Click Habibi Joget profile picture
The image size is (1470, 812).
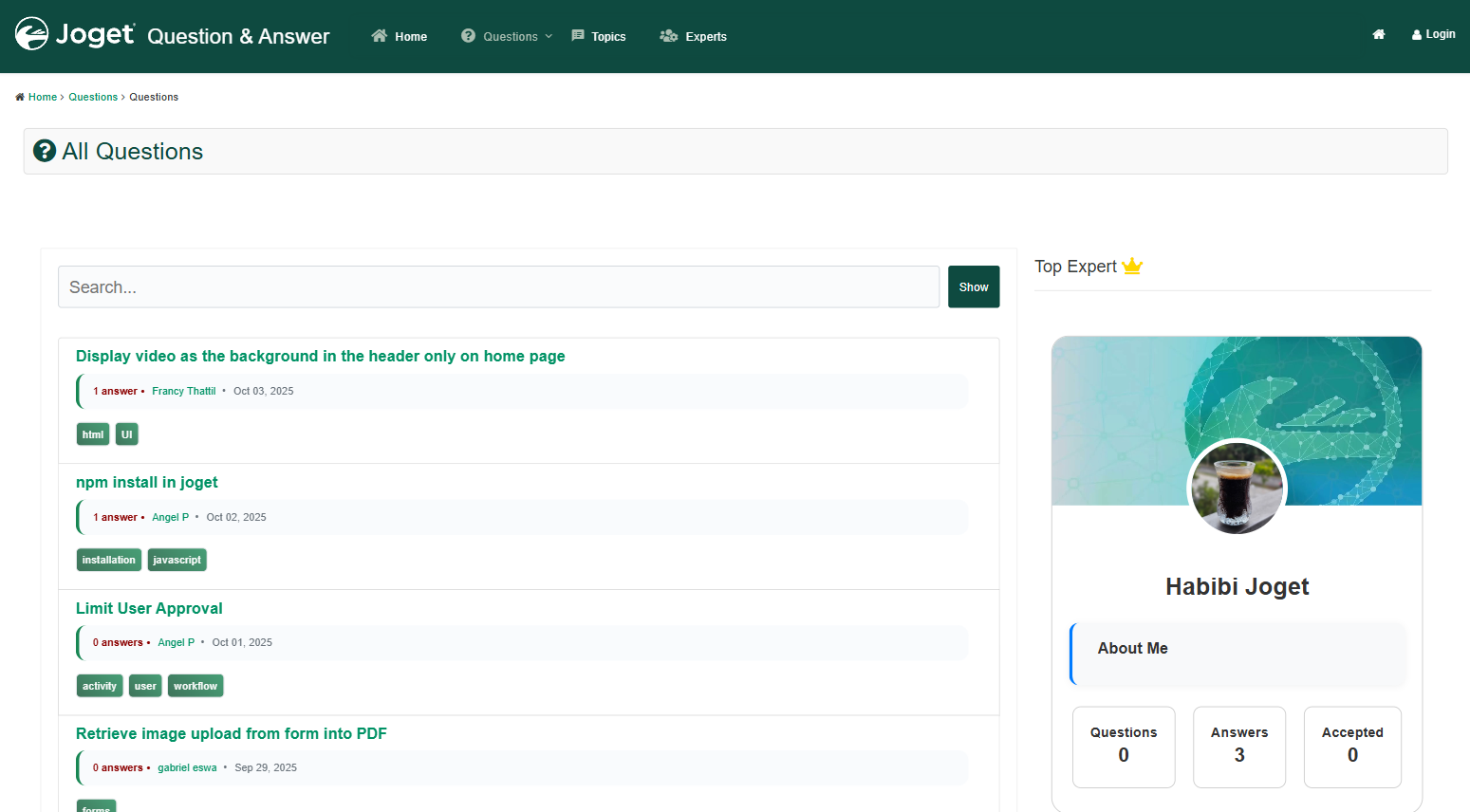tap(1237, 488)
